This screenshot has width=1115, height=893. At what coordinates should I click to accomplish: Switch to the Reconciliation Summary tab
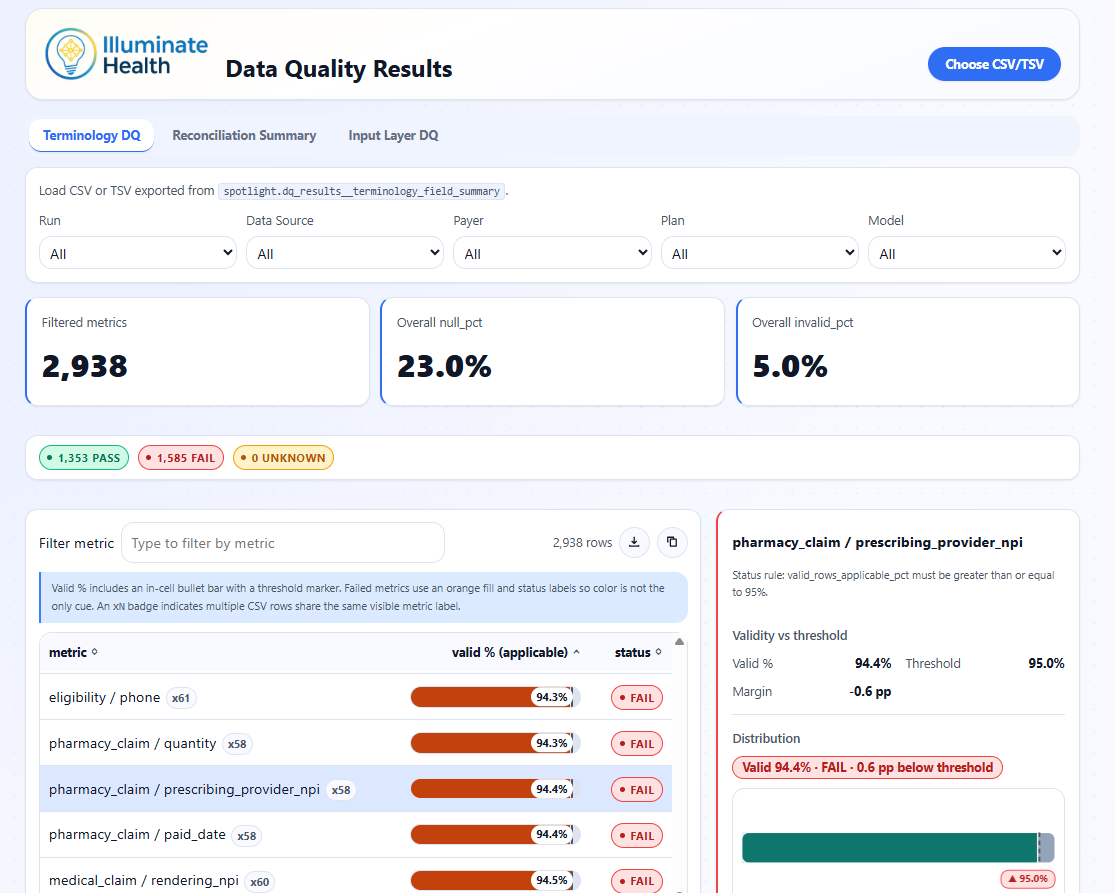pos(244,135)
